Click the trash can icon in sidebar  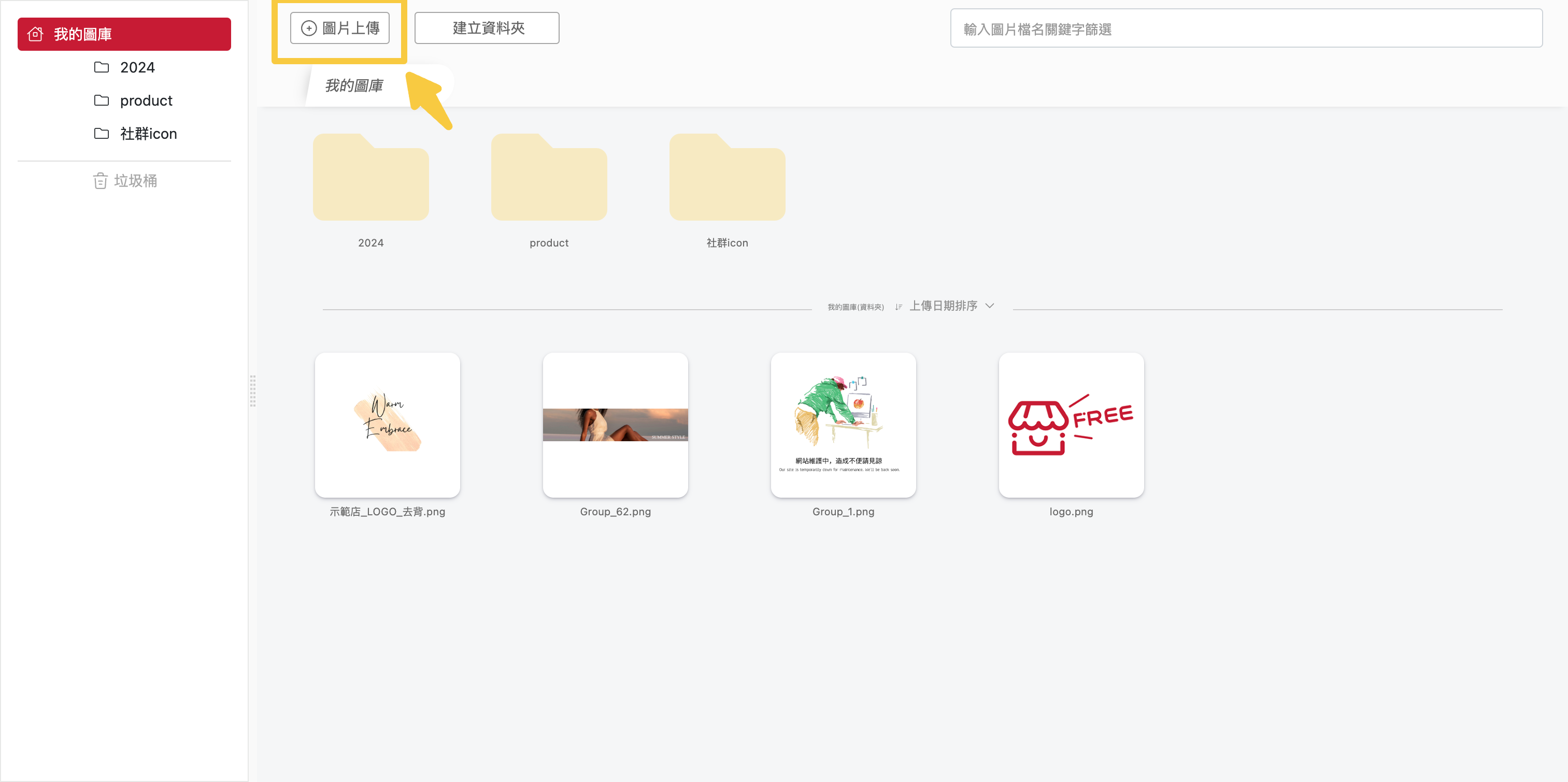pos(101,181)
